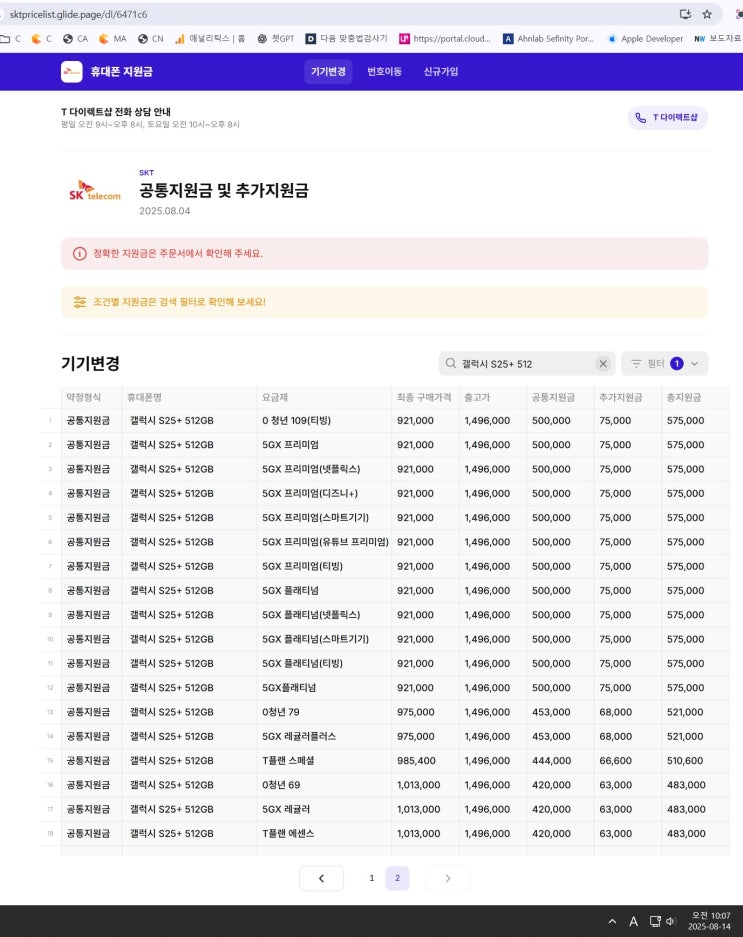Sort by 최종 구매가격 column header
Viewport: 743px width, 937px height.
(424, 397)
